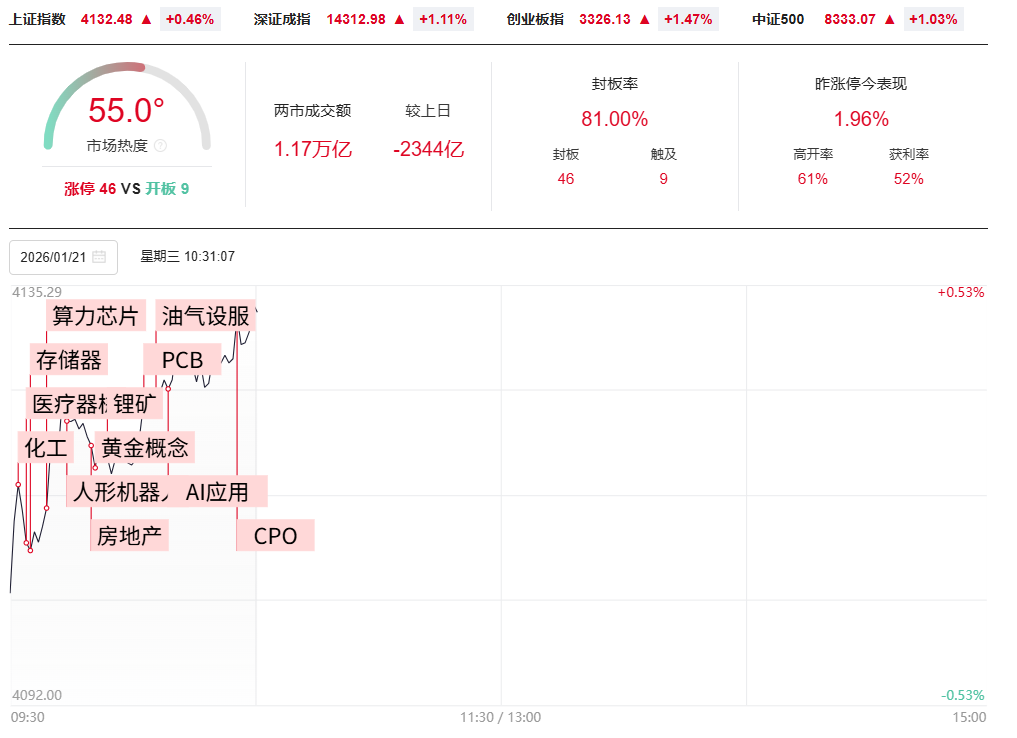Click the 房地产 sector label
This screenshot has height=738, width=1017.
point(129,536)
